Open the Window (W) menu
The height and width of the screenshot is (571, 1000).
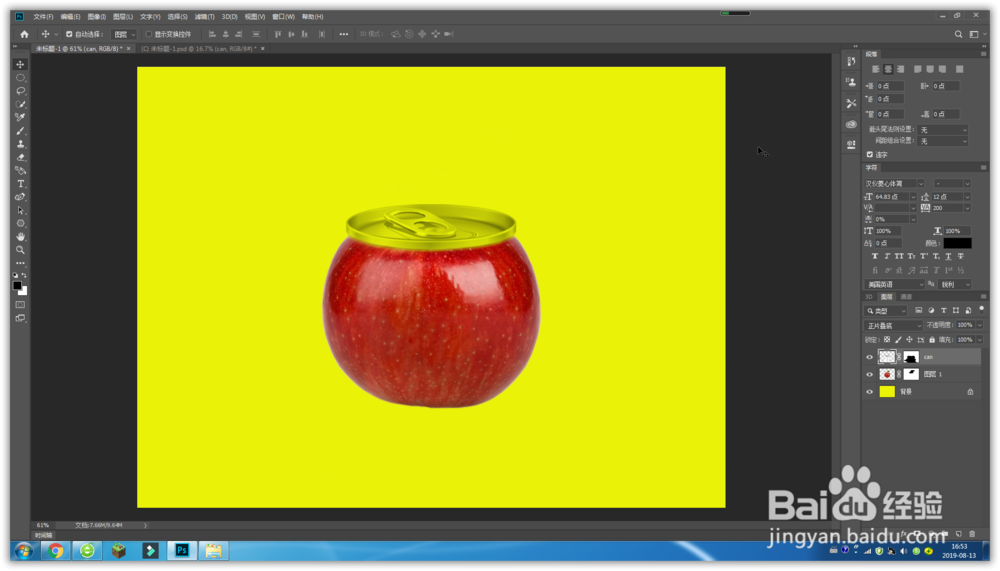pyautogui.click(x=283, y=17)
